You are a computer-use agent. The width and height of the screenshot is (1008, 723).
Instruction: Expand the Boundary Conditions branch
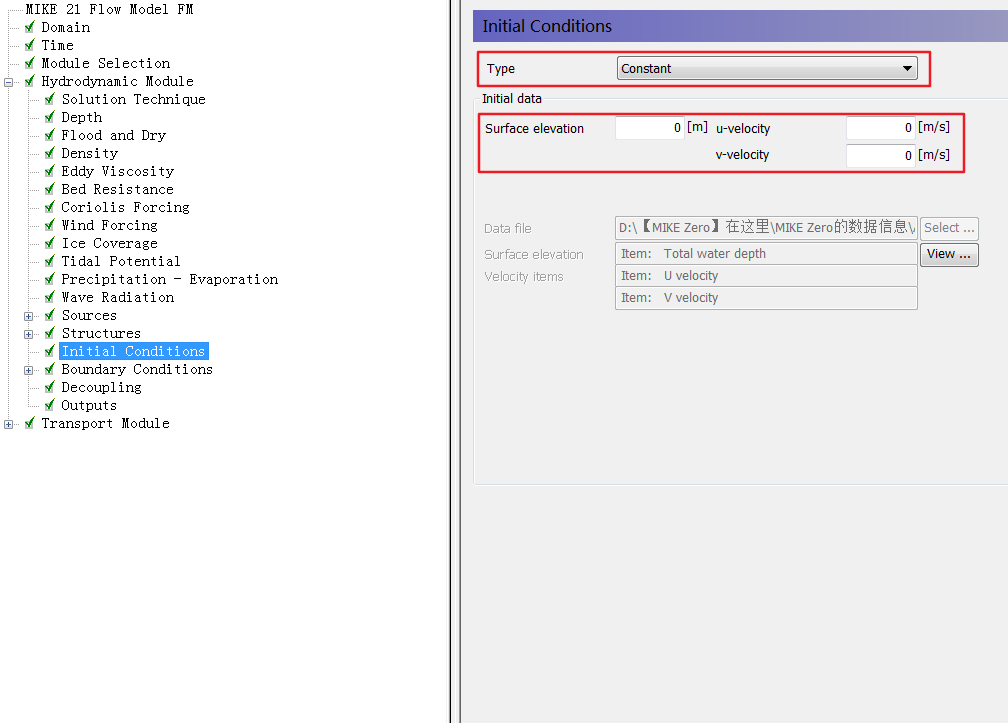(28, 370)
